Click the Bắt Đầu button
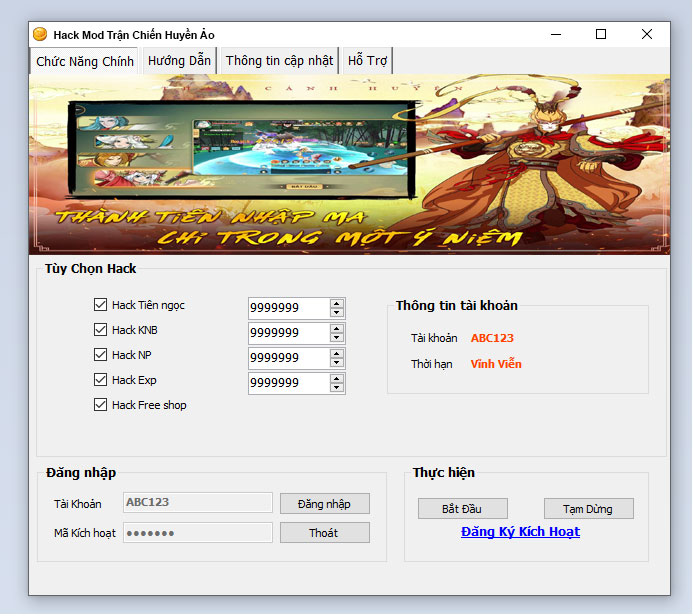This screenshot has width=693, height=616. coord(463,509)
